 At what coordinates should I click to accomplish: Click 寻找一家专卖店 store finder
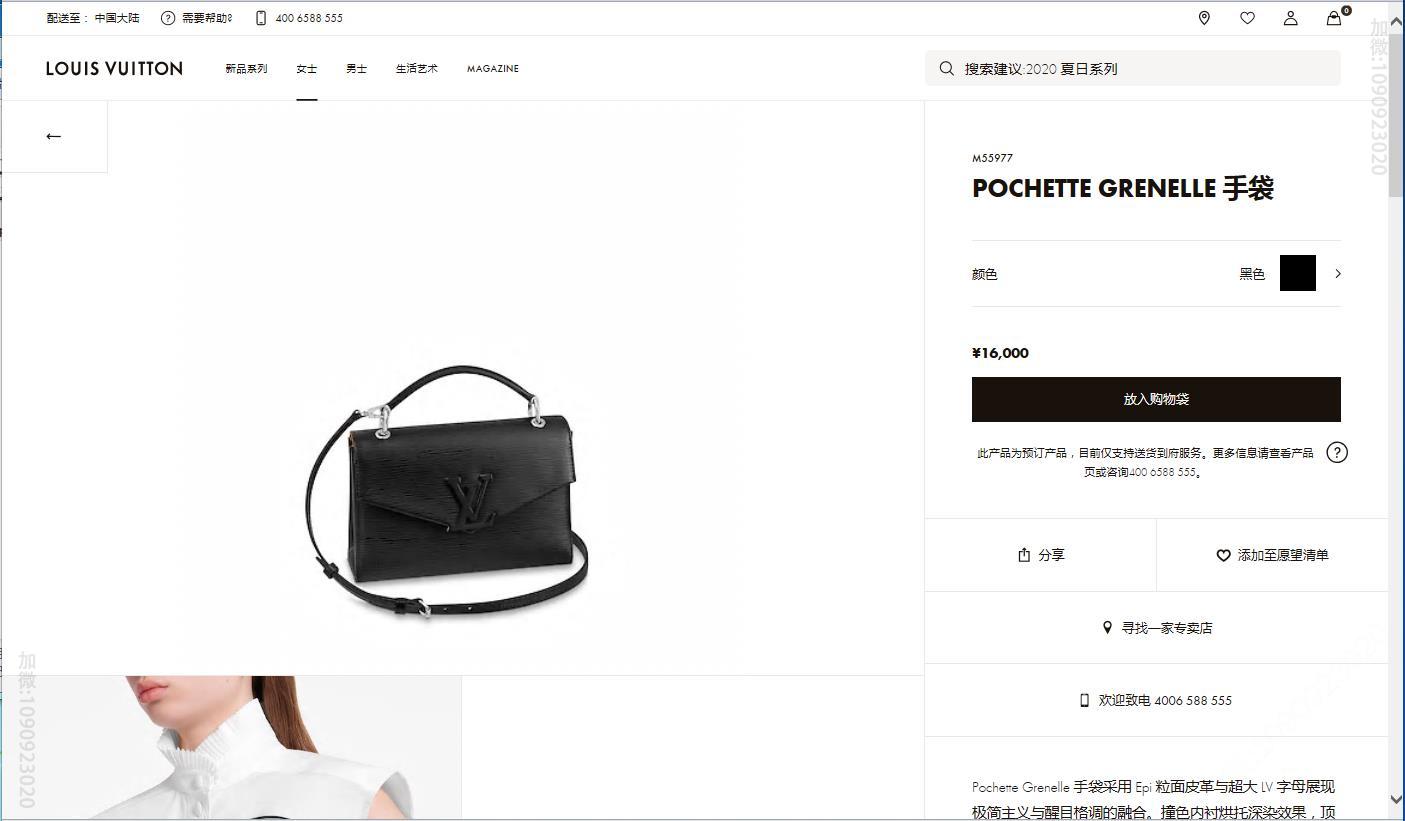click(x=1156, y=628)
